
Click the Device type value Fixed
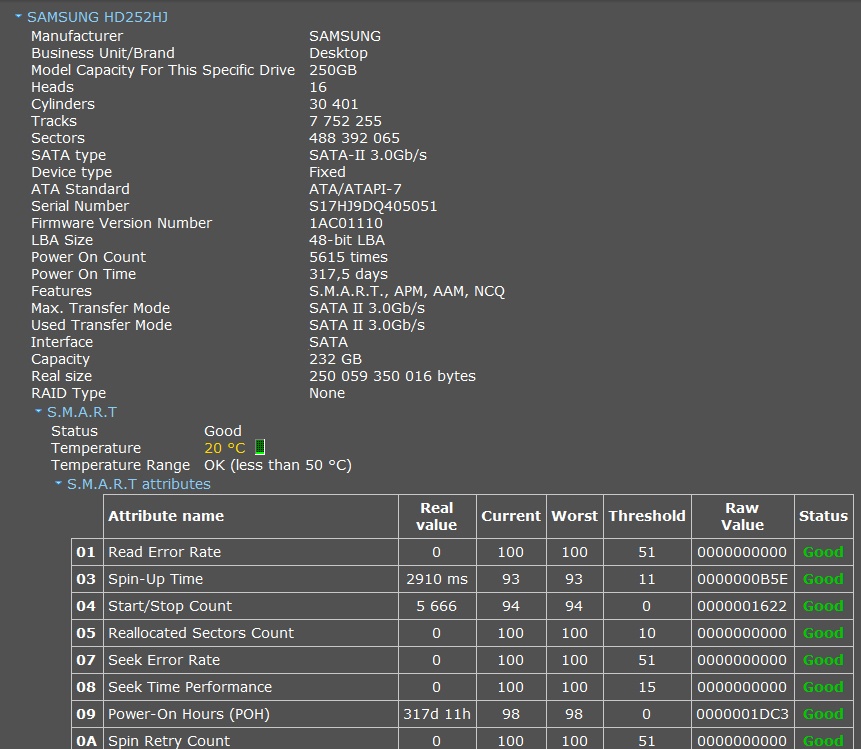327,172
